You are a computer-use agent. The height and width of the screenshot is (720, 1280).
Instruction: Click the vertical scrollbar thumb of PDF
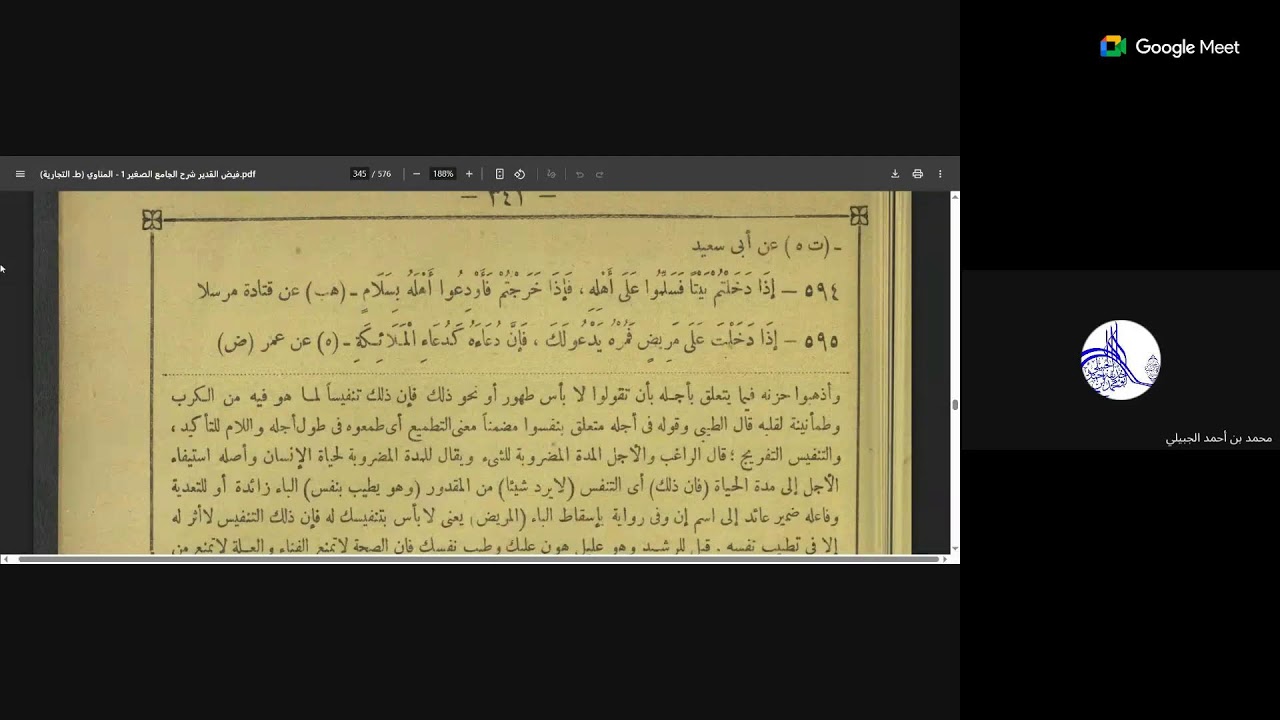click(x=955, y=405)
